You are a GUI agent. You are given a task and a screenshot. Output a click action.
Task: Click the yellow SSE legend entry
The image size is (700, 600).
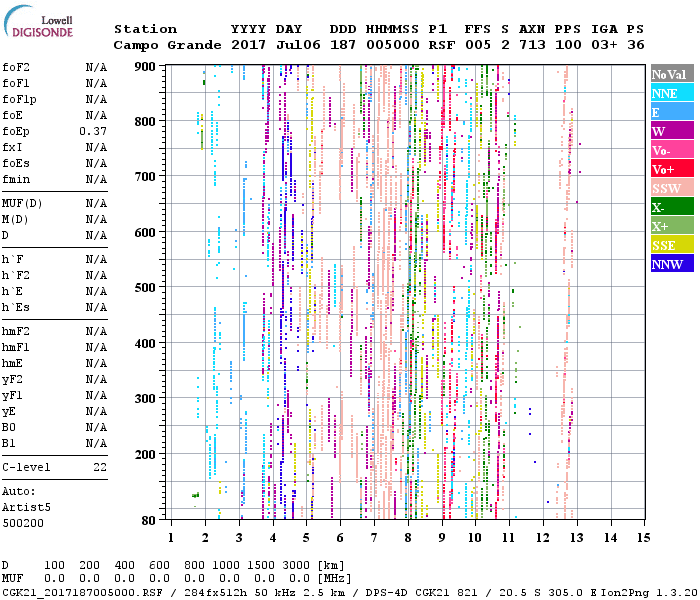coord(670,246)
